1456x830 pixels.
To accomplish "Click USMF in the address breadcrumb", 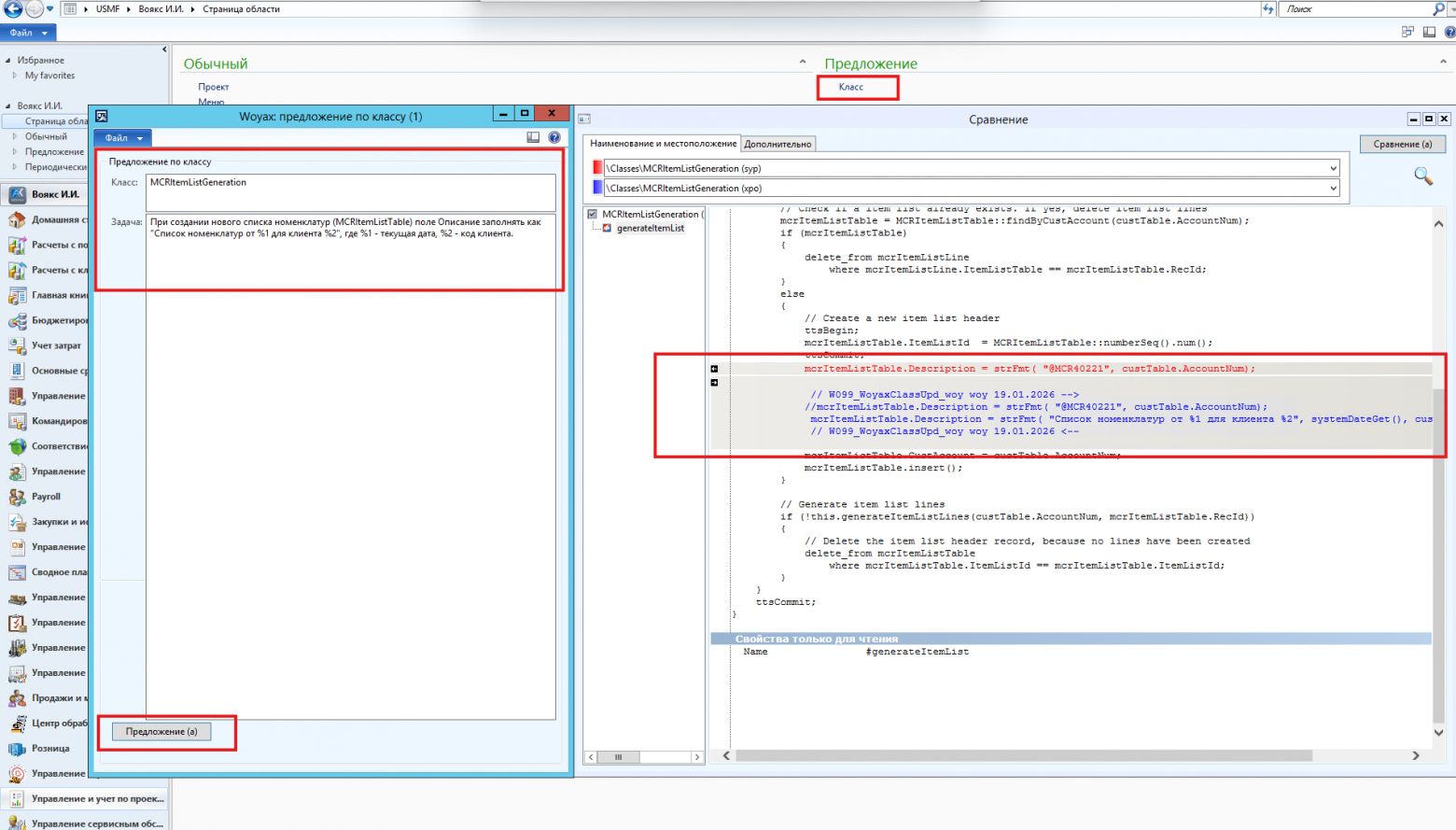I will [x=107, y=8].
